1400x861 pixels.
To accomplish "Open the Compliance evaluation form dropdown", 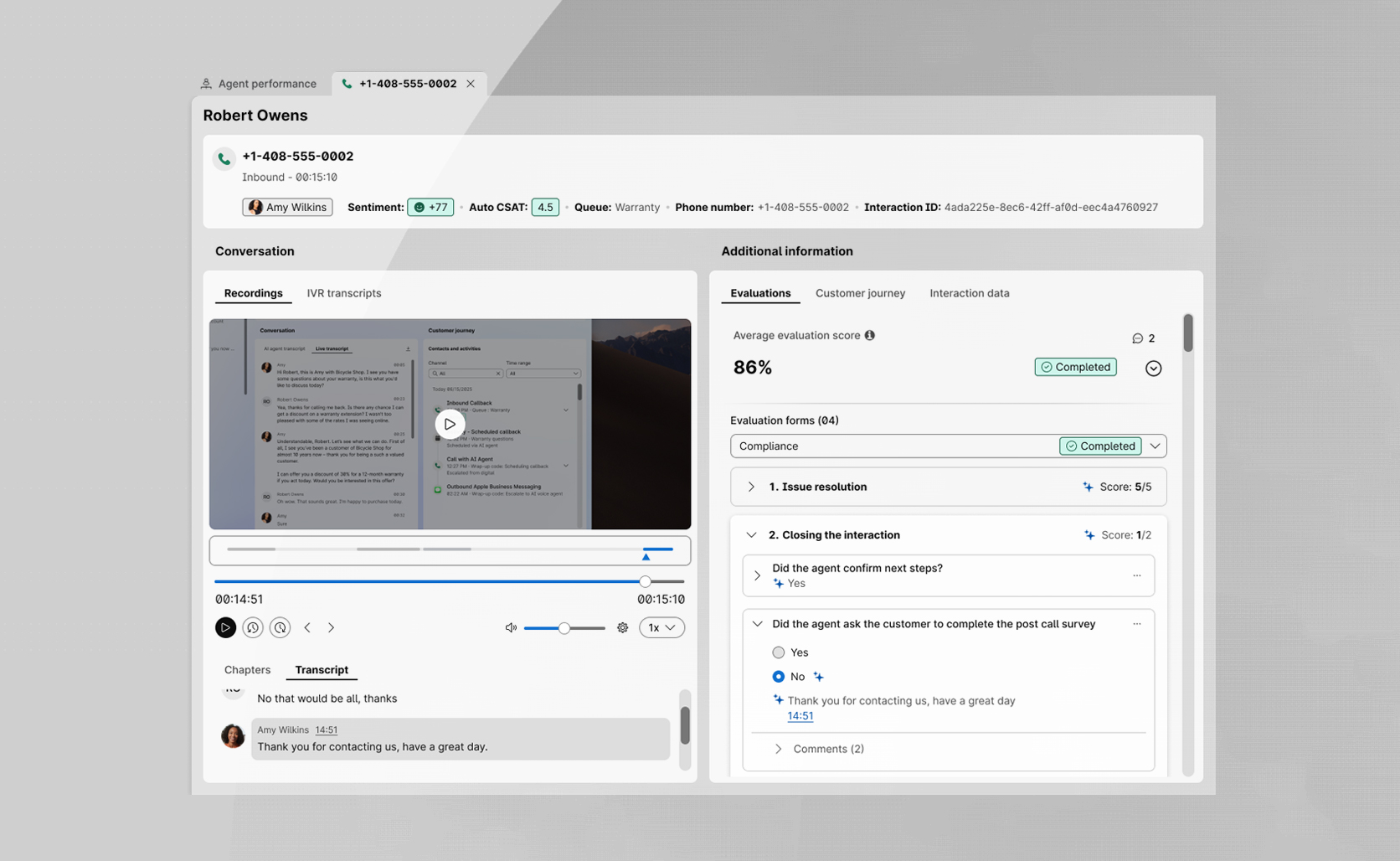I will point(1155,446).
